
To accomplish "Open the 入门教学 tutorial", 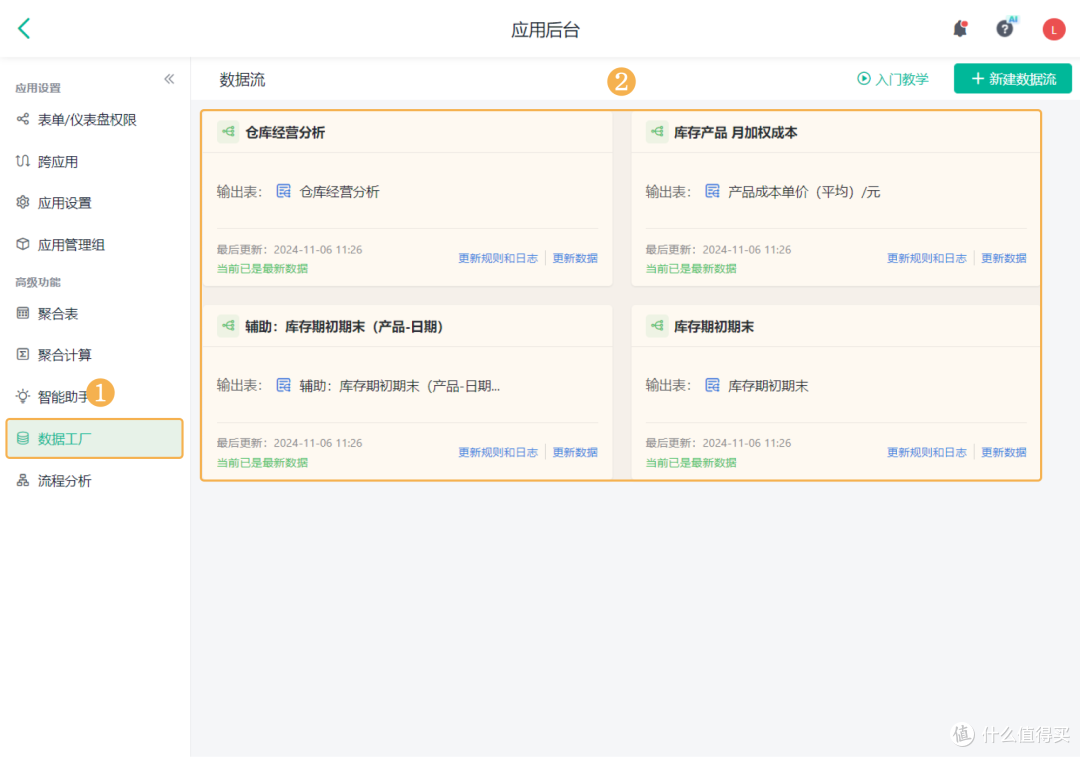I will point(892,78).
